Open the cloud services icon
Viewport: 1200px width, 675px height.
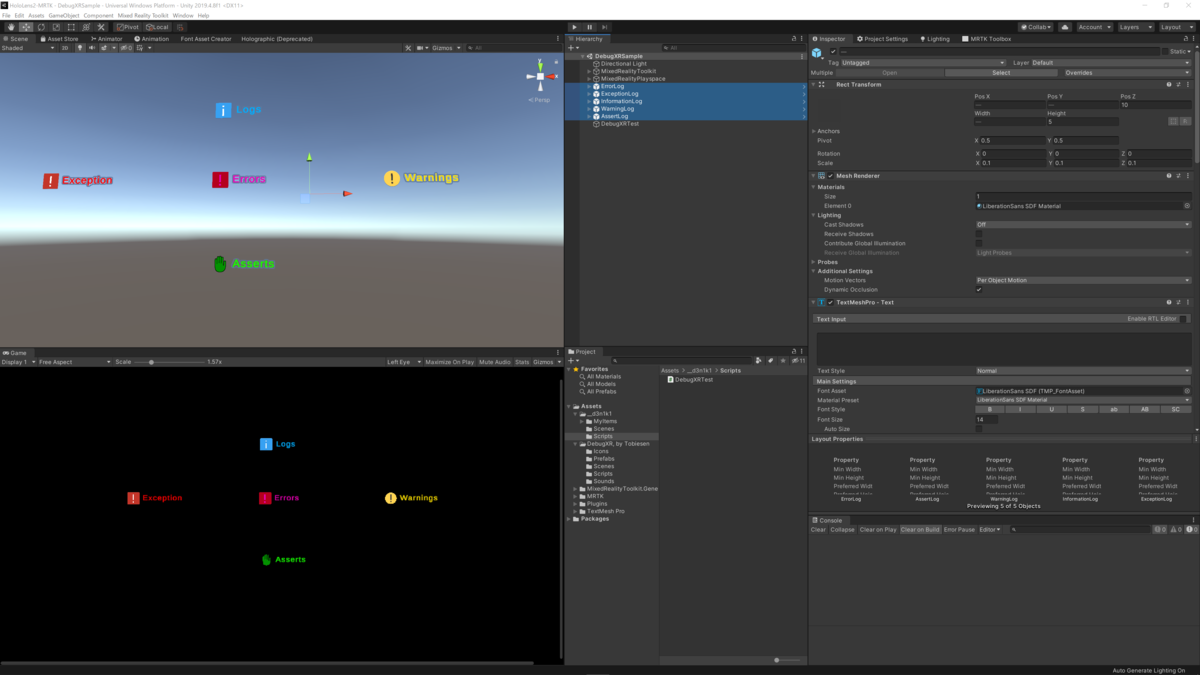point(1065,27)
